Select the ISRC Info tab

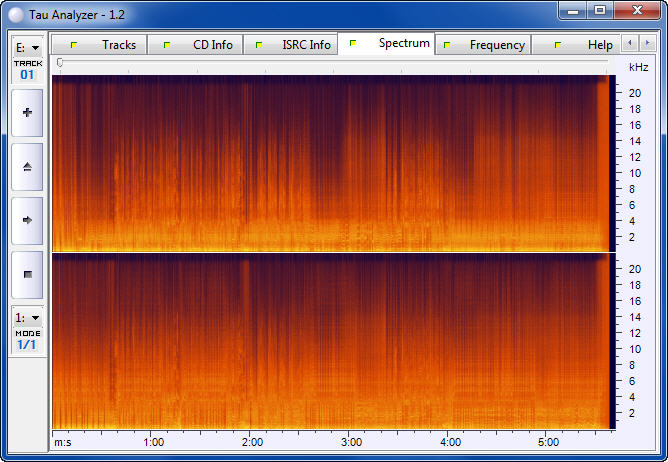(x=305, y=45)
